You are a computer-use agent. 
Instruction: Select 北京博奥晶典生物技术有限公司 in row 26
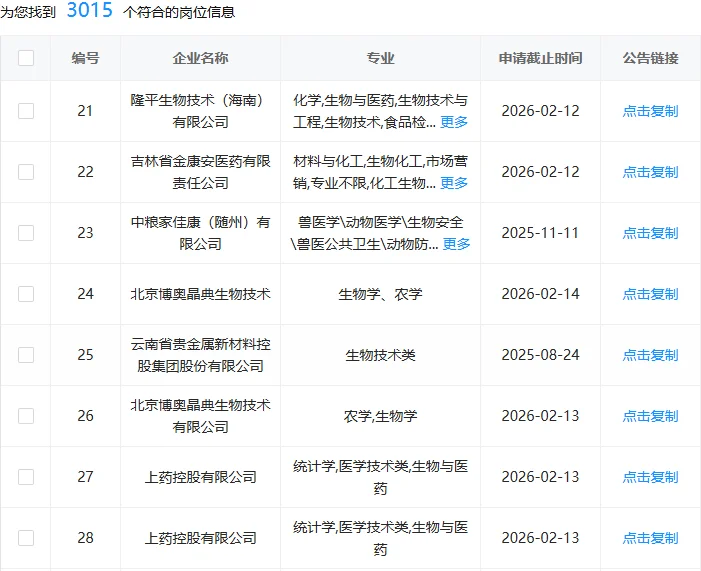tap(200, 416)
